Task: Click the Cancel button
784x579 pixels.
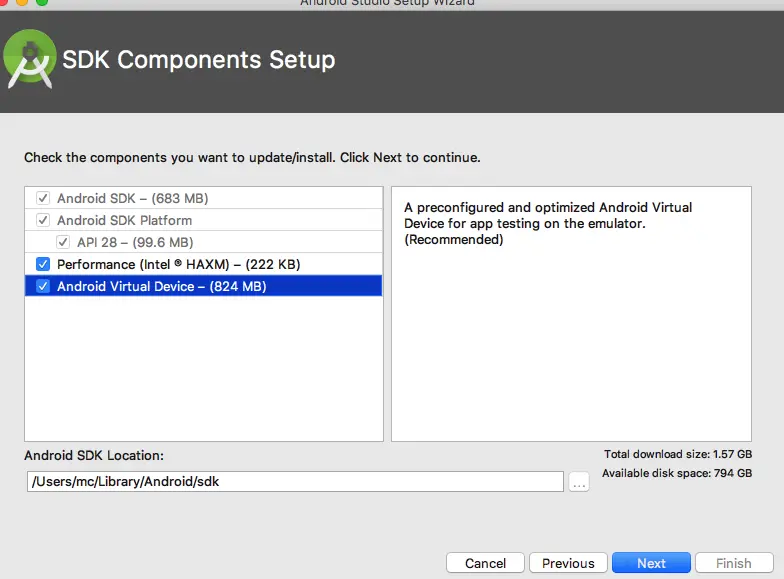Action: (x=485, y=563)
